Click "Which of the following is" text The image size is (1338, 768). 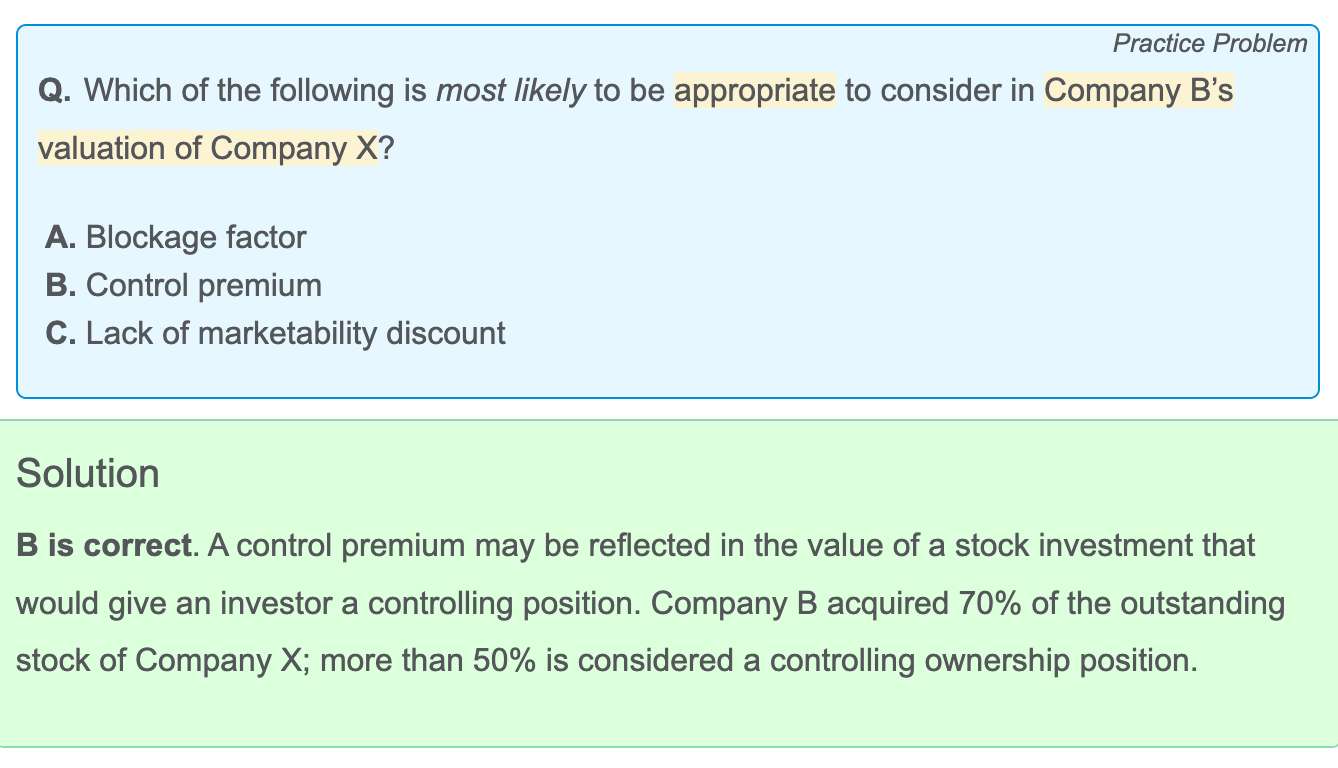point(256,91)
